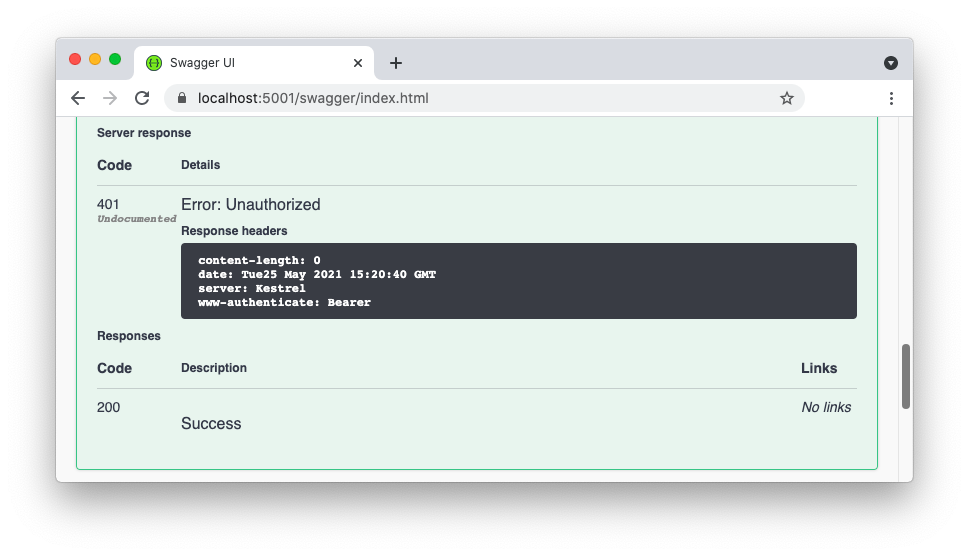Image resolution: width=969 pixels, height=556 pixels.
Task: Click the www-authenticate: Bearer header line
Action: click(284, 302)
